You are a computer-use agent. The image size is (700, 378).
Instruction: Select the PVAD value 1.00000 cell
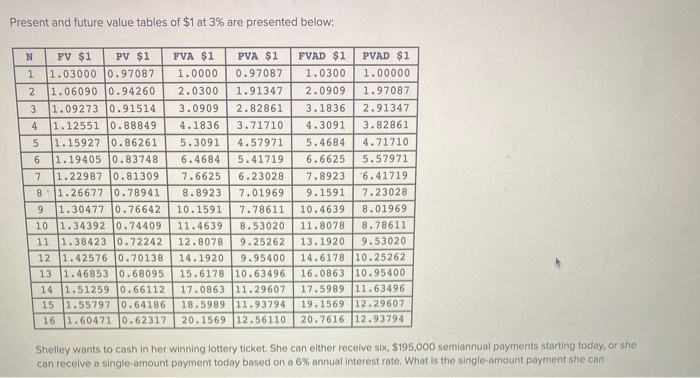[x=386, y=74]
